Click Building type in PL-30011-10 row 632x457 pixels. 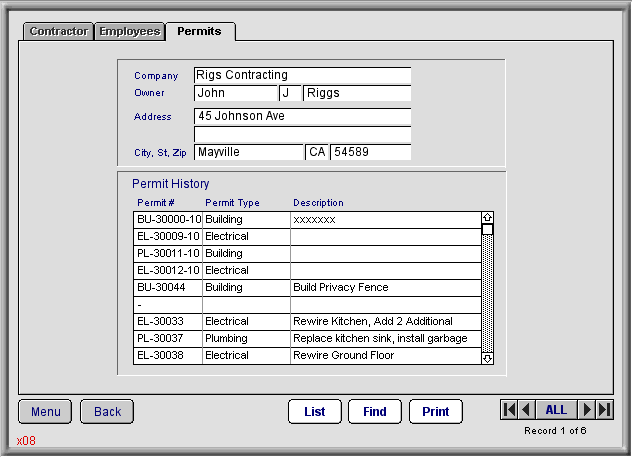coord(246,253)
